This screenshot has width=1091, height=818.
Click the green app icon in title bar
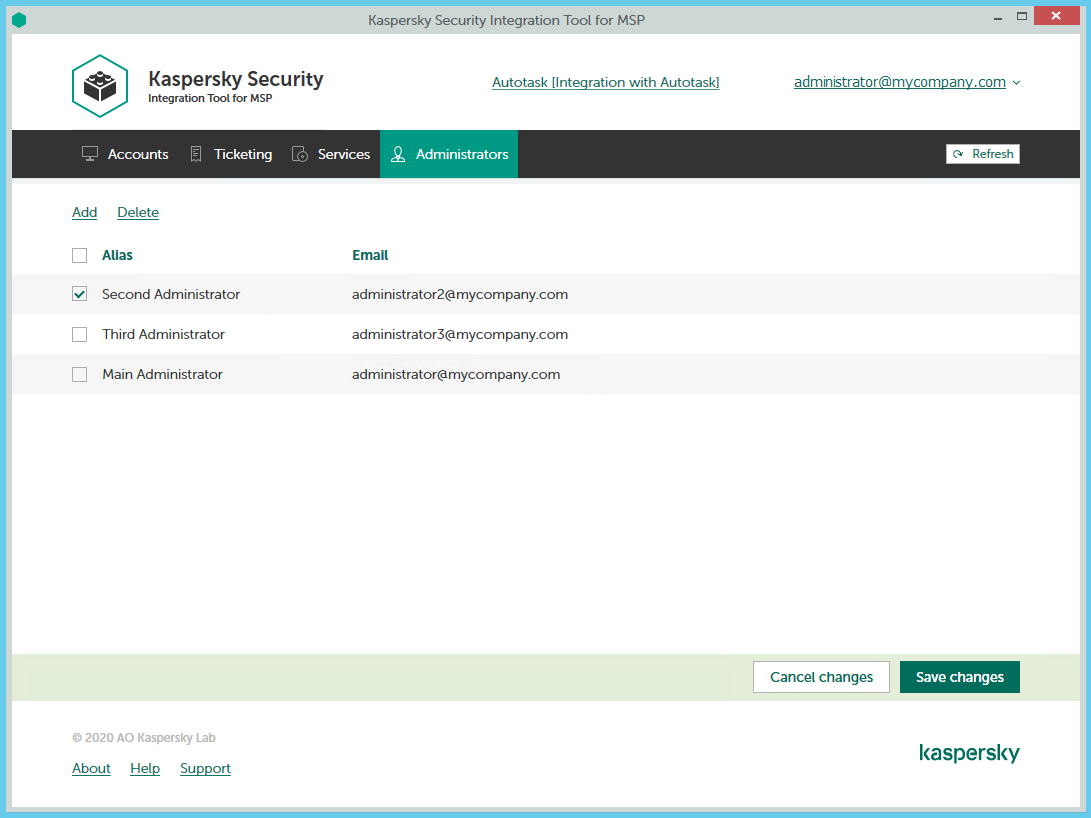pos(19,20)
